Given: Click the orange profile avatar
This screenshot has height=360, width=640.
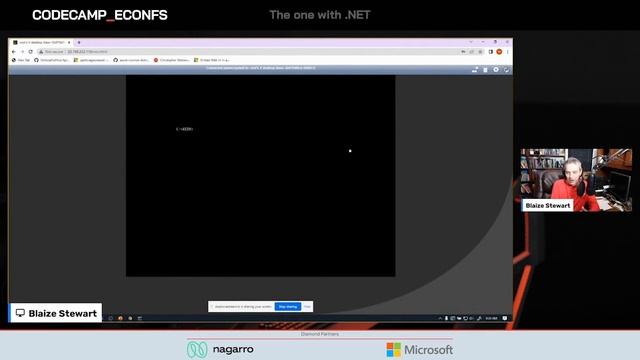Looking at the screenshot, I should [x=499, y=52].
